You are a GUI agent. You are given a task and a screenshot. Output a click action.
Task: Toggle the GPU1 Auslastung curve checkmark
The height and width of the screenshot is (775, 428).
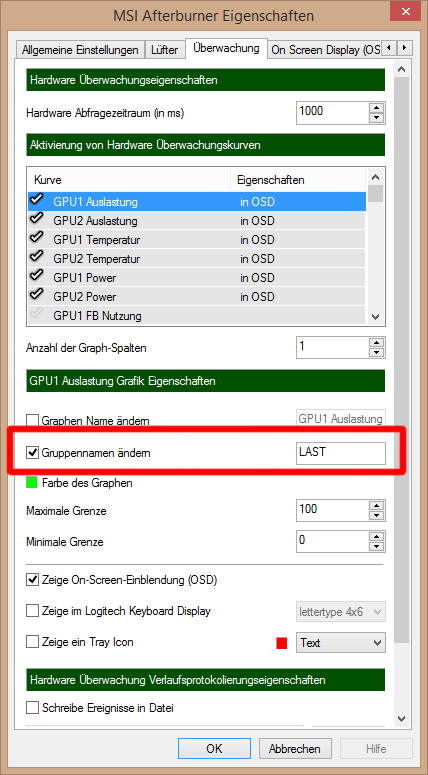[37, 200]
